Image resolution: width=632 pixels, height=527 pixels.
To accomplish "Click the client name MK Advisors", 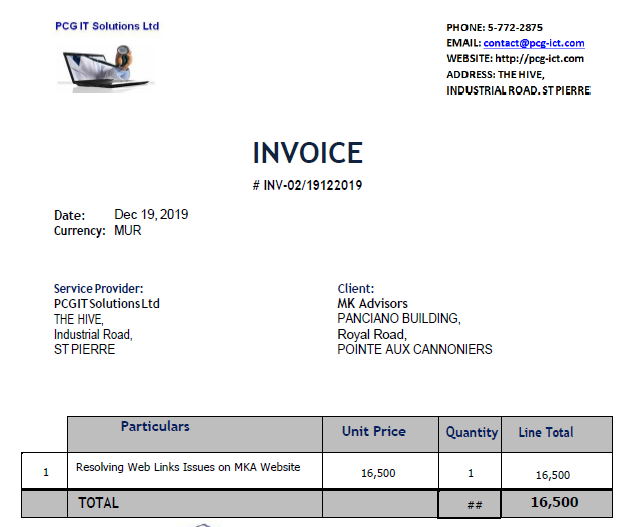I will 372,303.
